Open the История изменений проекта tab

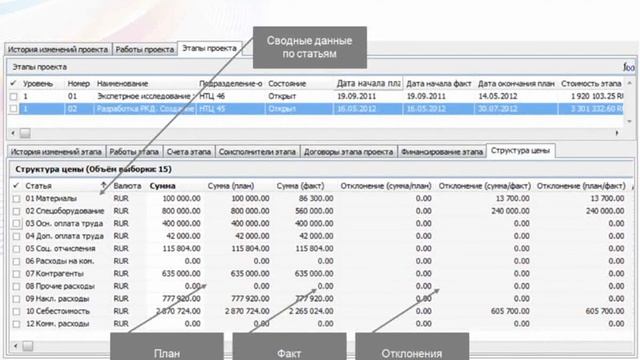58,49
